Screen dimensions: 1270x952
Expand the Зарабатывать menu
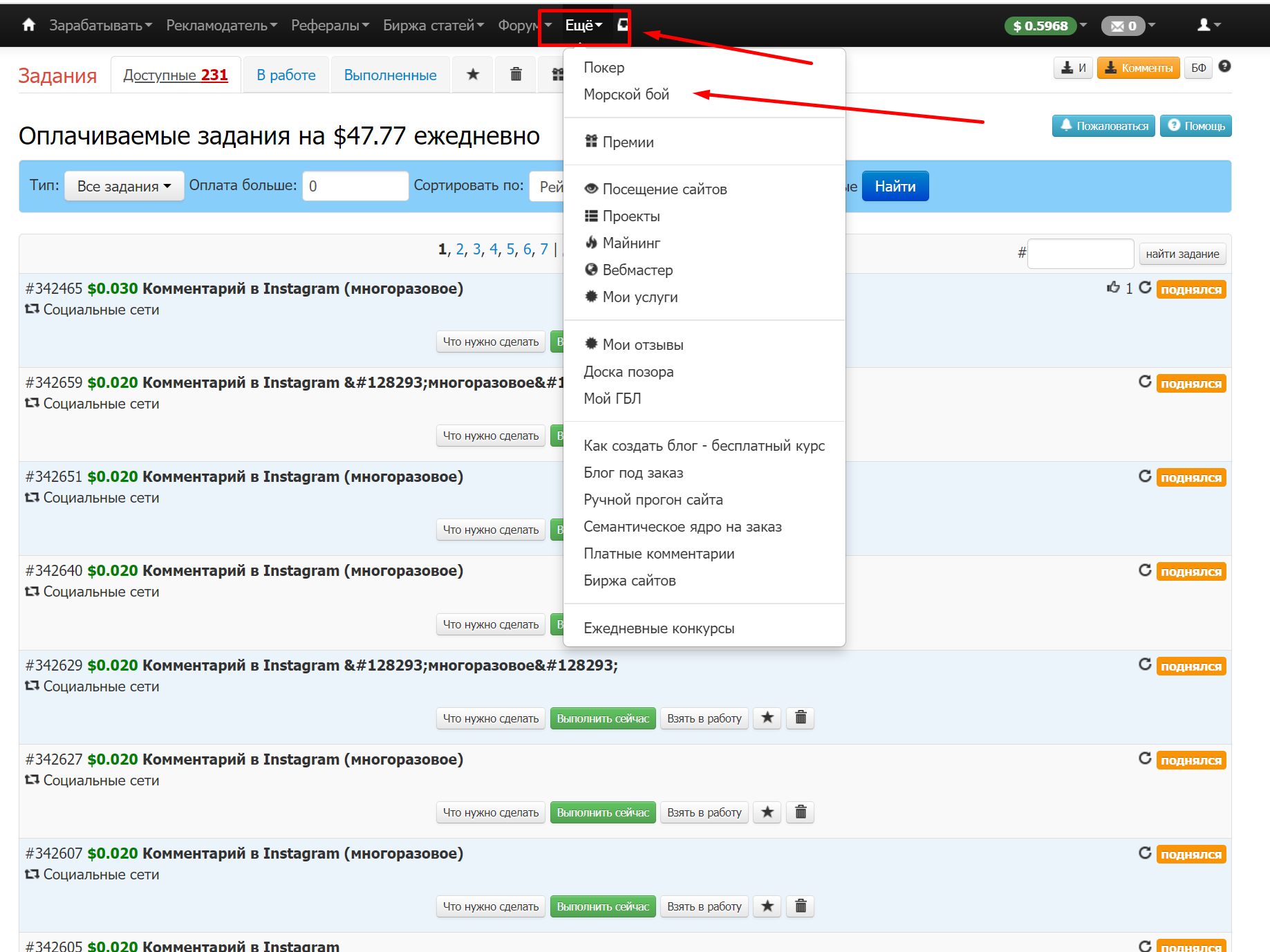click(100, 26)
